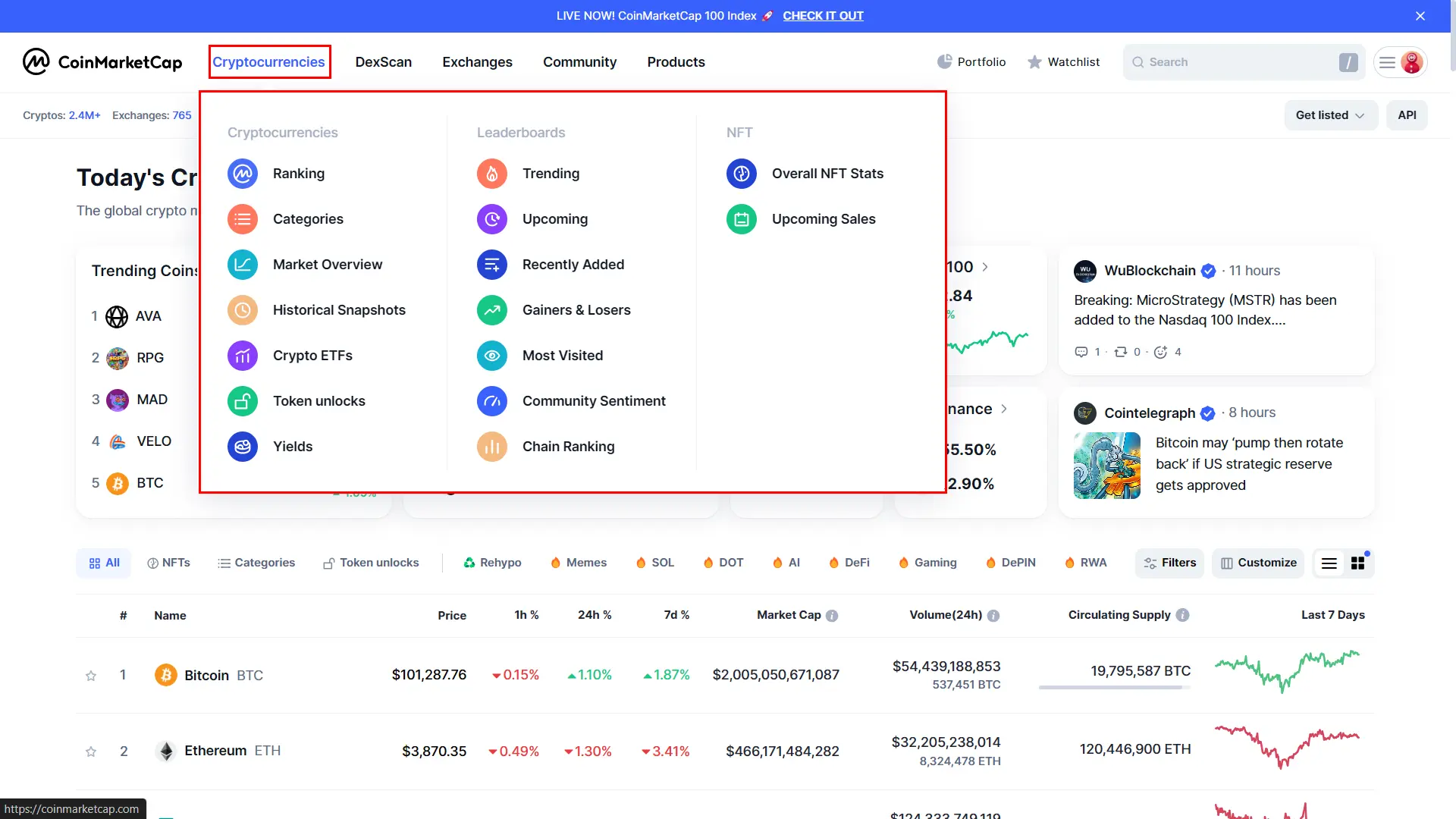The image size is (1456, 819).
Task: Click the Chain Ranking icon
Action: pyautogui.click(x=492, y=446)
